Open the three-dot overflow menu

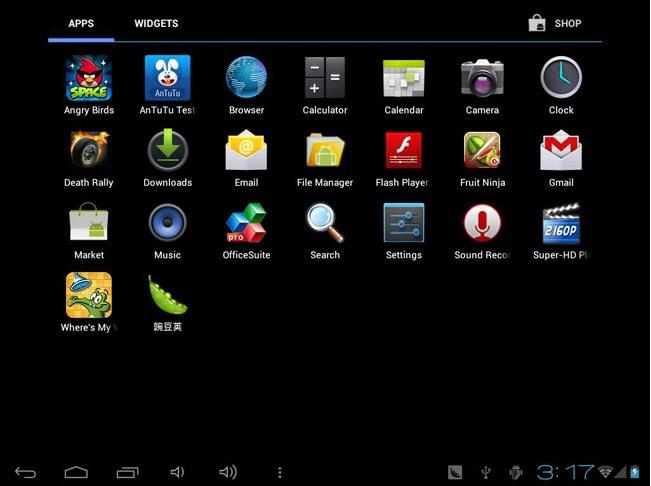279,472
